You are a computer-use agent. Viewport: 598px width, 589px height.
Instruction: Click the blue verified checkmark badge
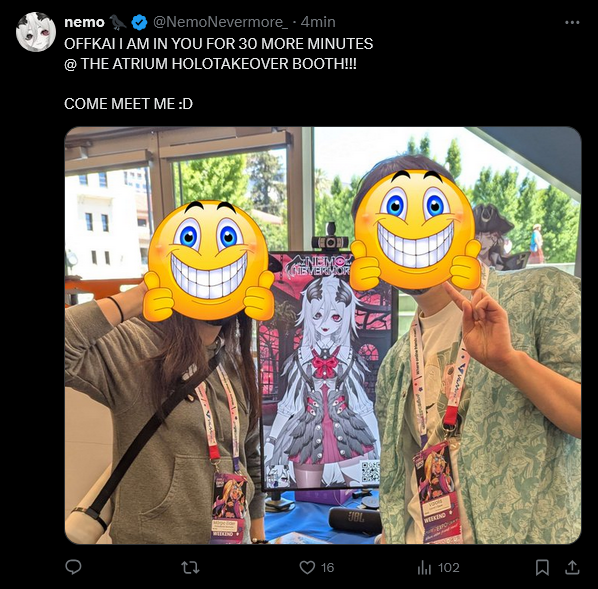tap(139, 22)
